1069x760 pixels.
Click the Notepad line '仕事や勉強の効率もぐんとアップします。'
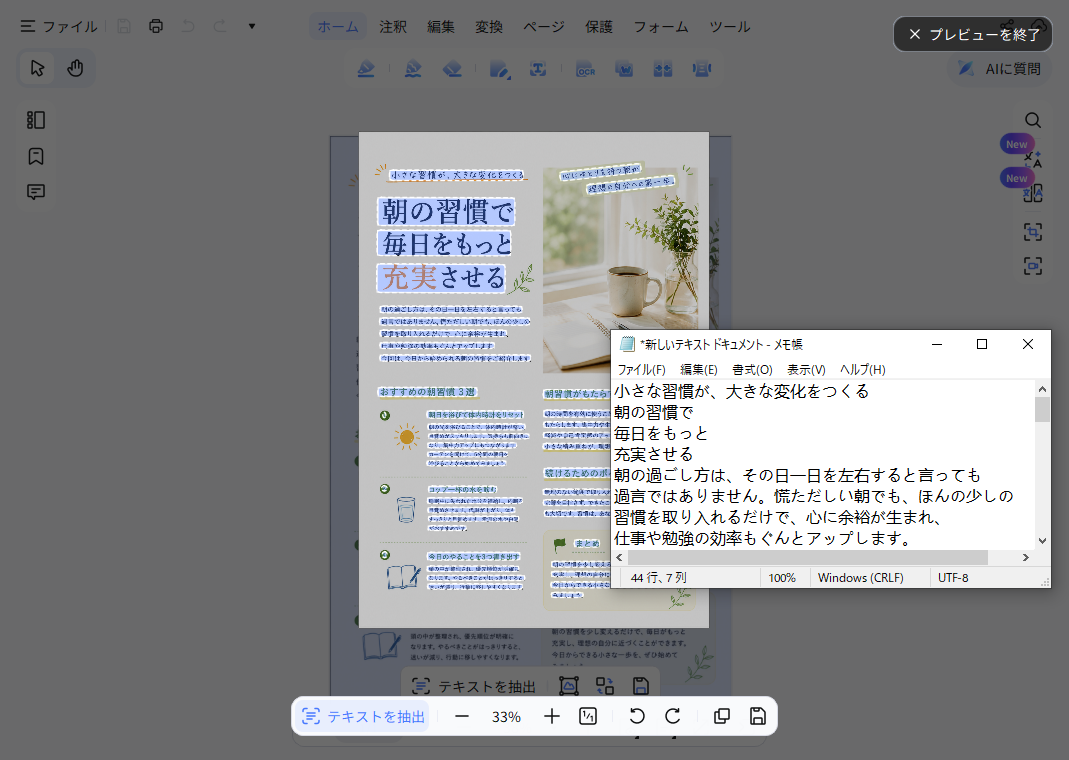coord(764,538)
